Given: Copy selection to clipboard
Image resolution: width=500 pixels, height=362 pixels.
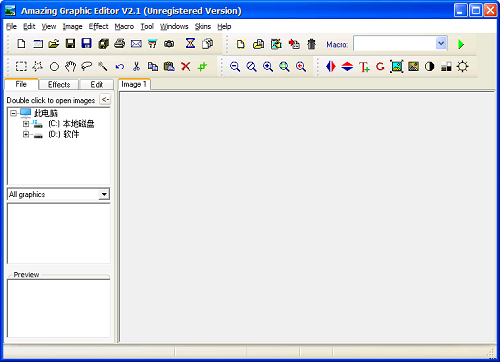Looking at the screenshot, I should click(x=153, y=66).
